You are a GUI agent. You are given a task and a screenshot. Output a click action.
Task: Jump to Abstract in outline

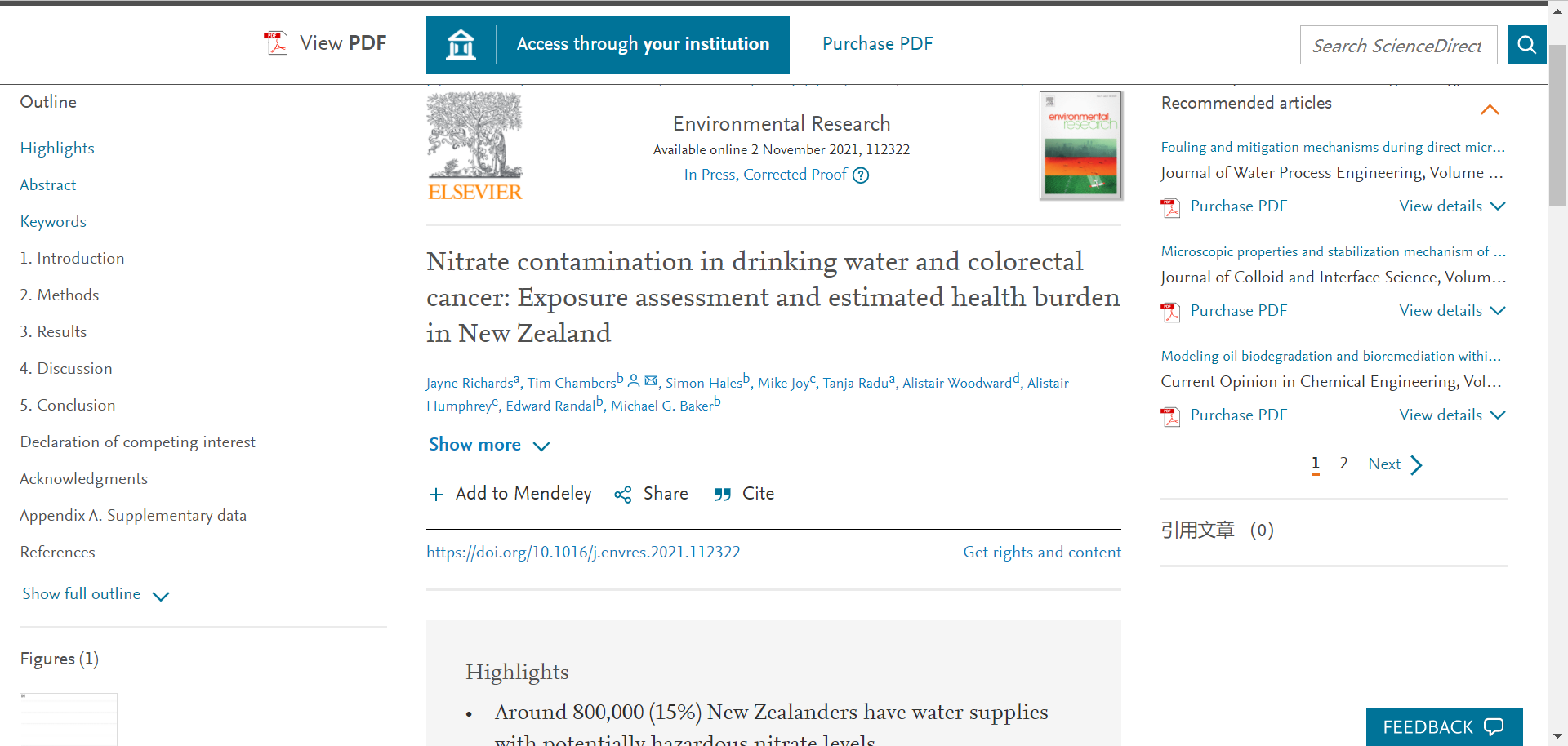tap(48, 185)
